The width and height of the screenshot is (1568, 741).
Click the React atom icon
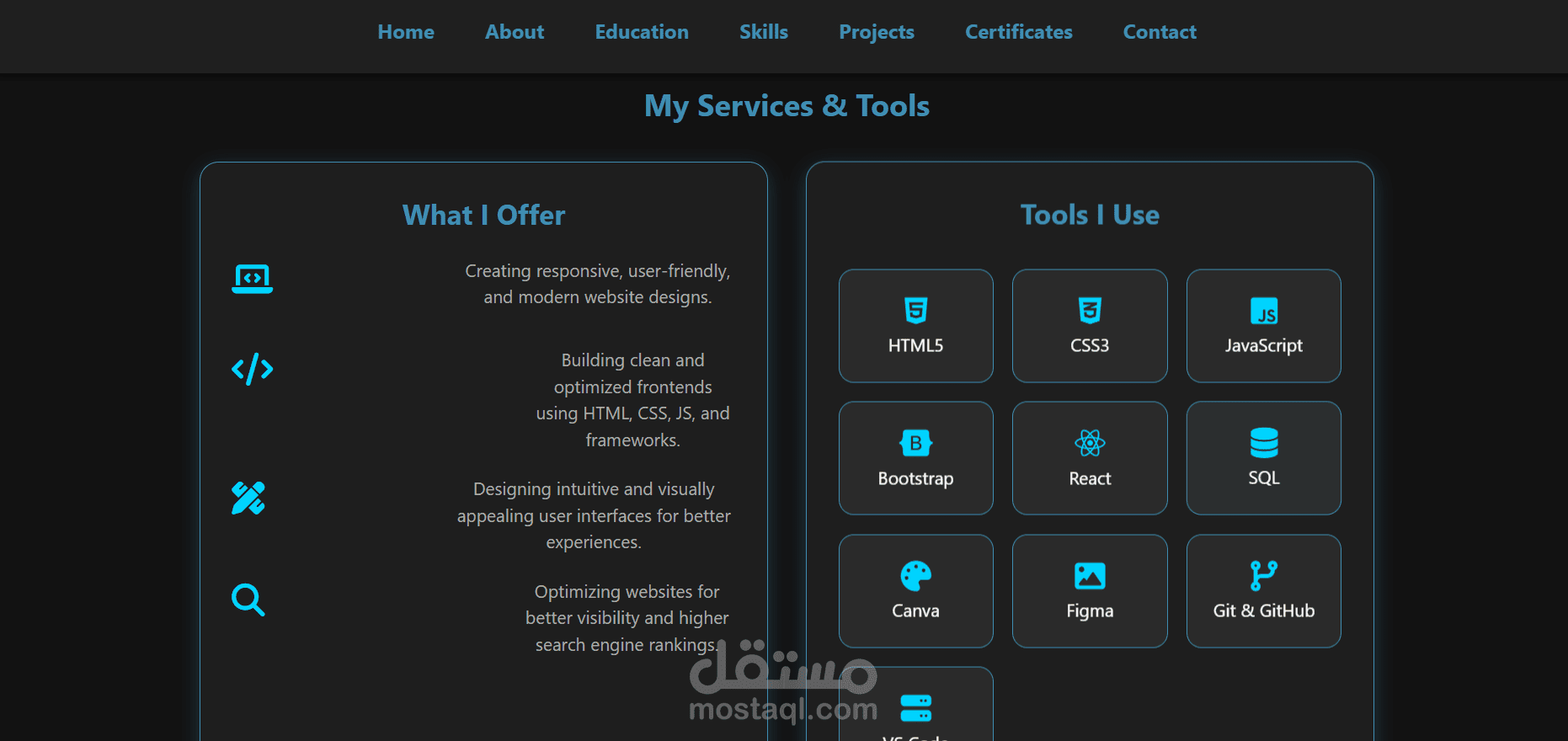point(1090,443)
